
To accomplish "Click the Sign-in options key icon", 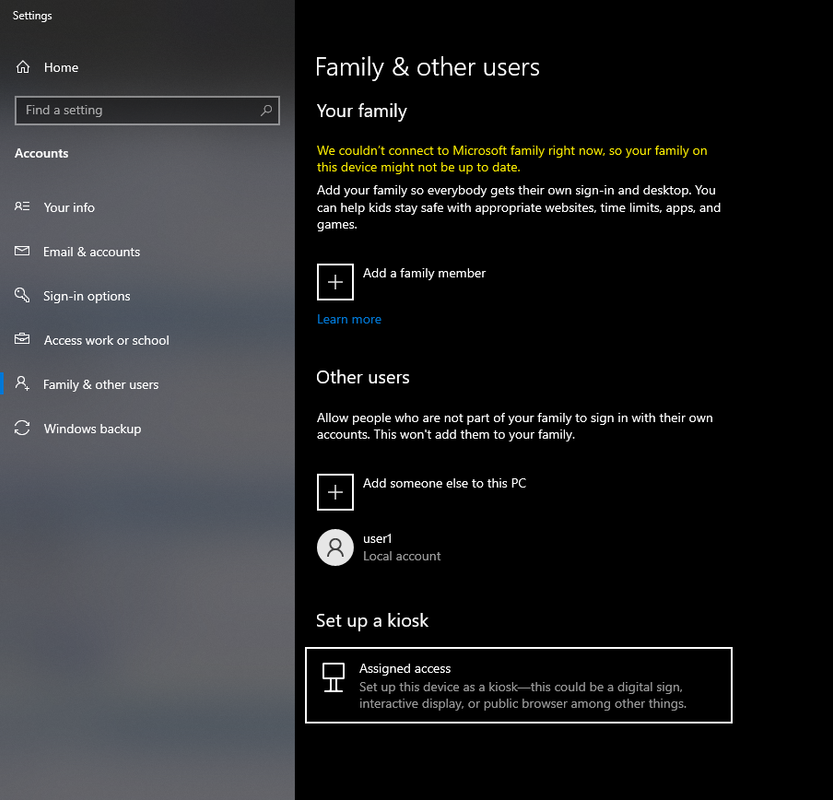I will [x=22, y=295].
